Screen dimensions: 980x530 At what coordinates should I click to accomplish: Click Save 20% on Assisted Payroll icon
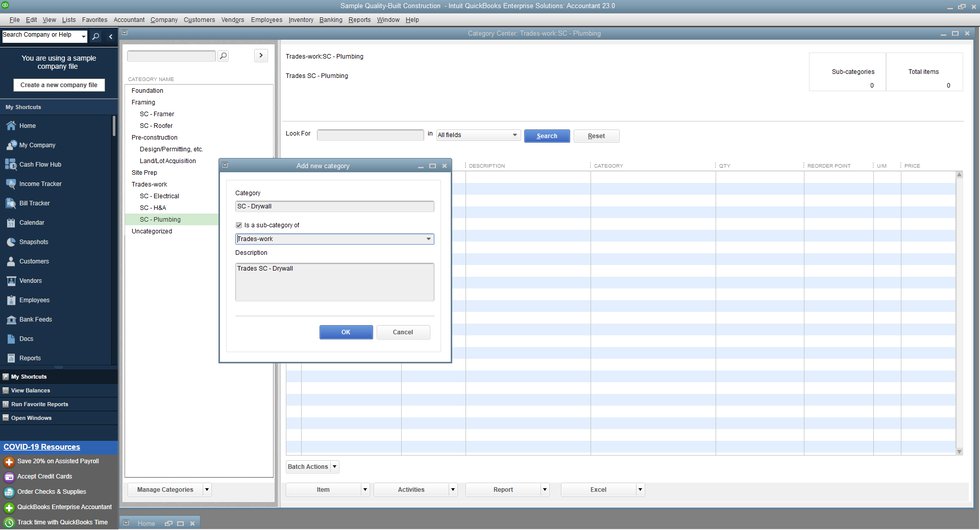(x=9, y=462)
